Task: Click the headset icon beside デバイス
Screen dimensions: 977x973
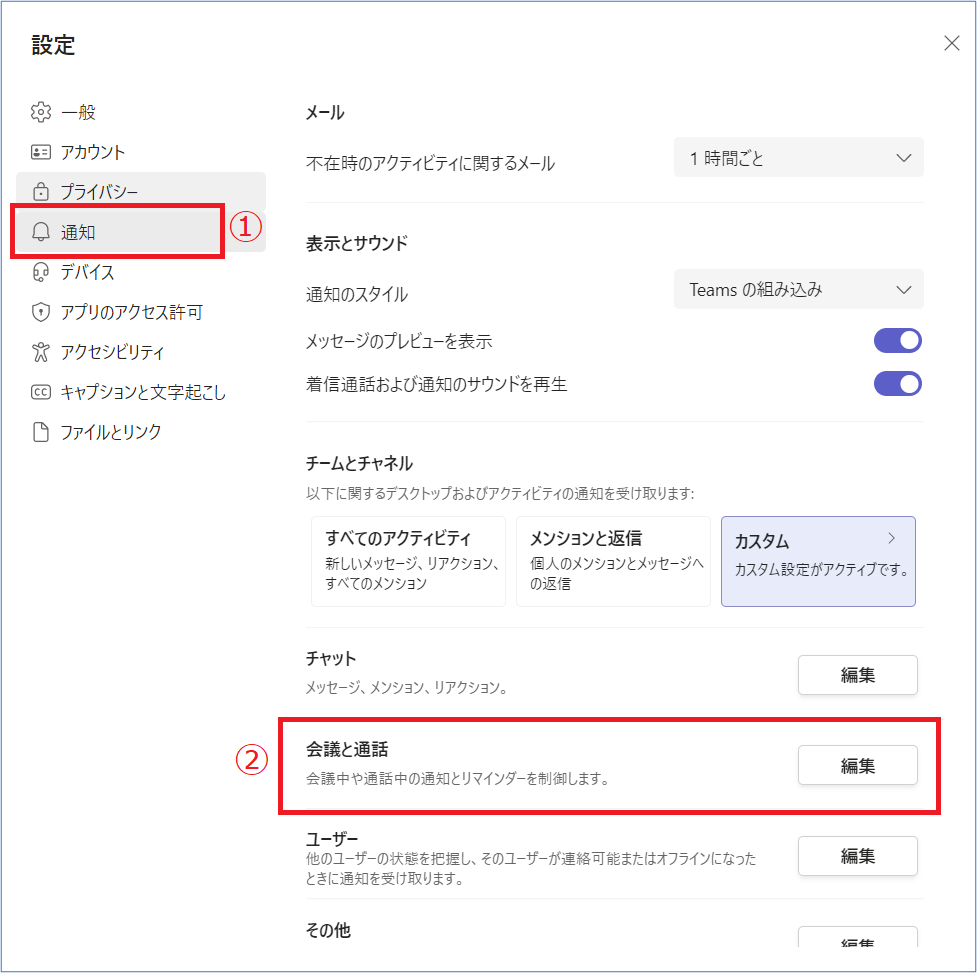Action: [41, 272]
